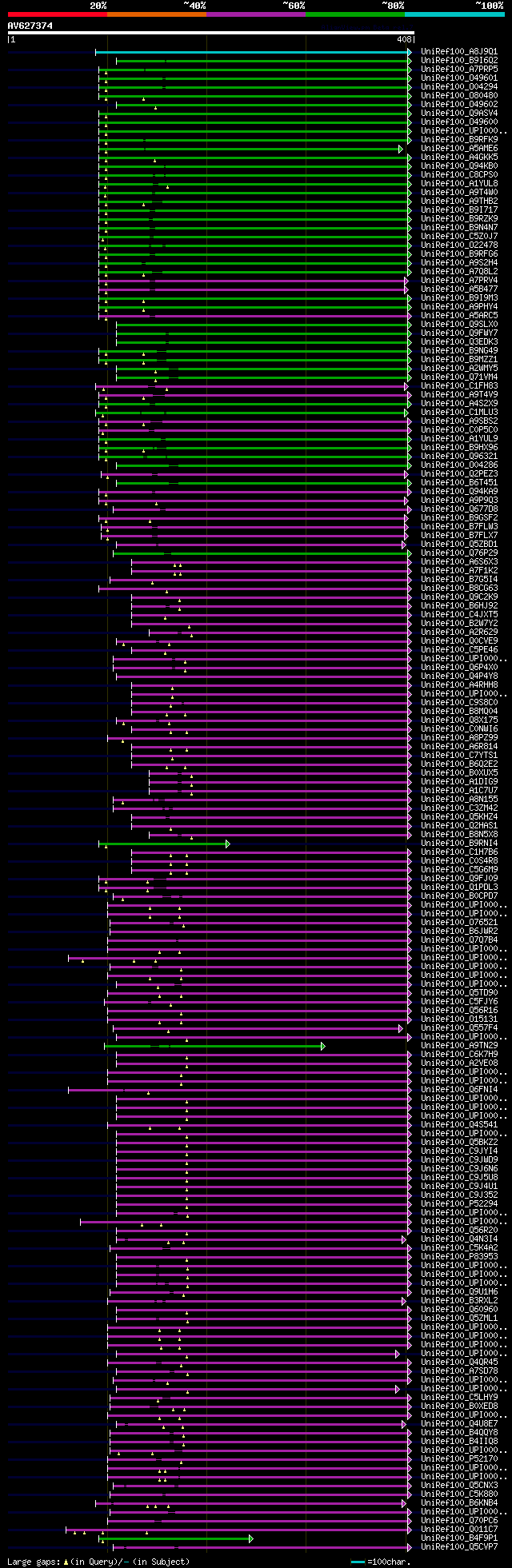Click the purple ~60% identity legend segment

point(256,14)
